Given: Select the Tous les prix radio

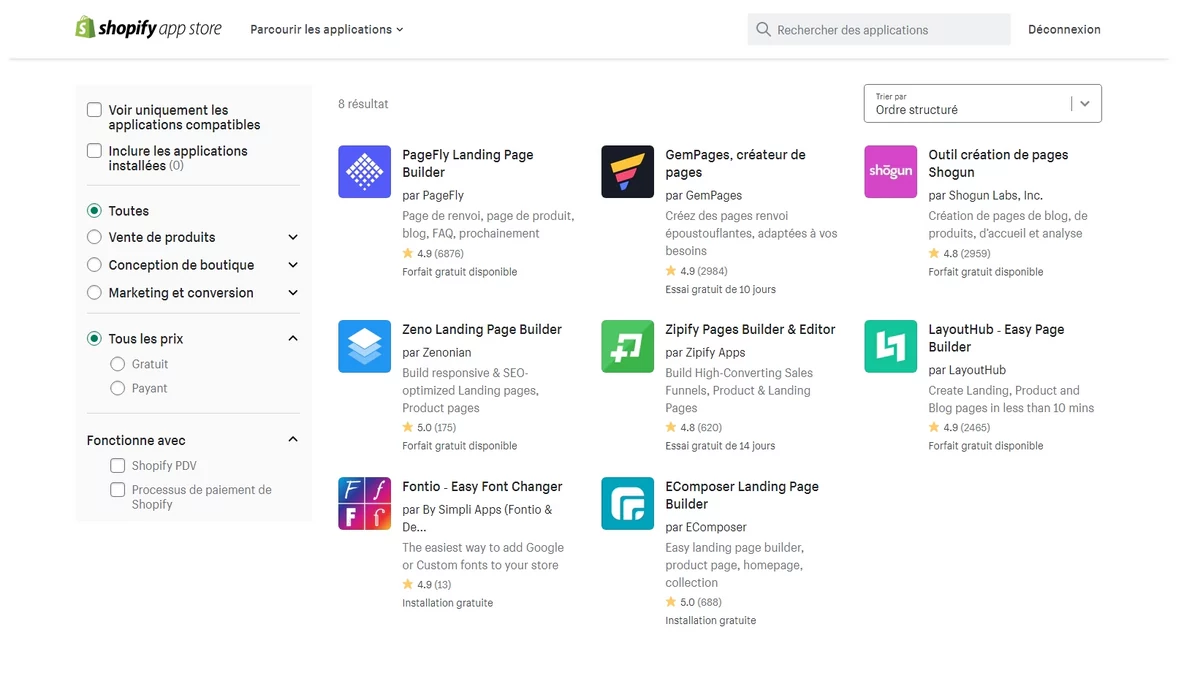Looking at the screenshot, I should tap(94, 339).
